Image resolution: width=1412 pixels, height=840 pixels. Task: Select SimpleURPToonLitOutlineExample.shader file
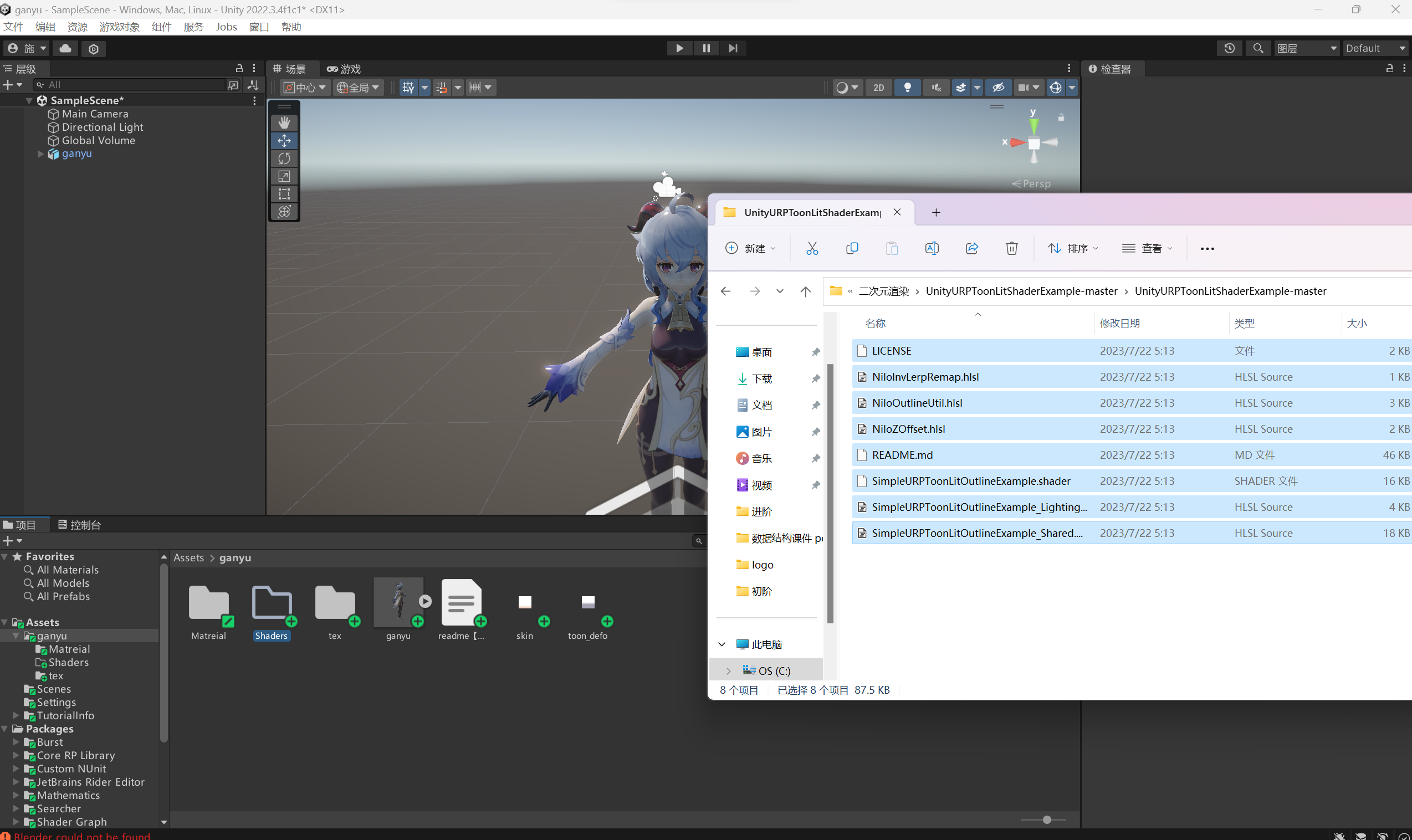(970, 480)
